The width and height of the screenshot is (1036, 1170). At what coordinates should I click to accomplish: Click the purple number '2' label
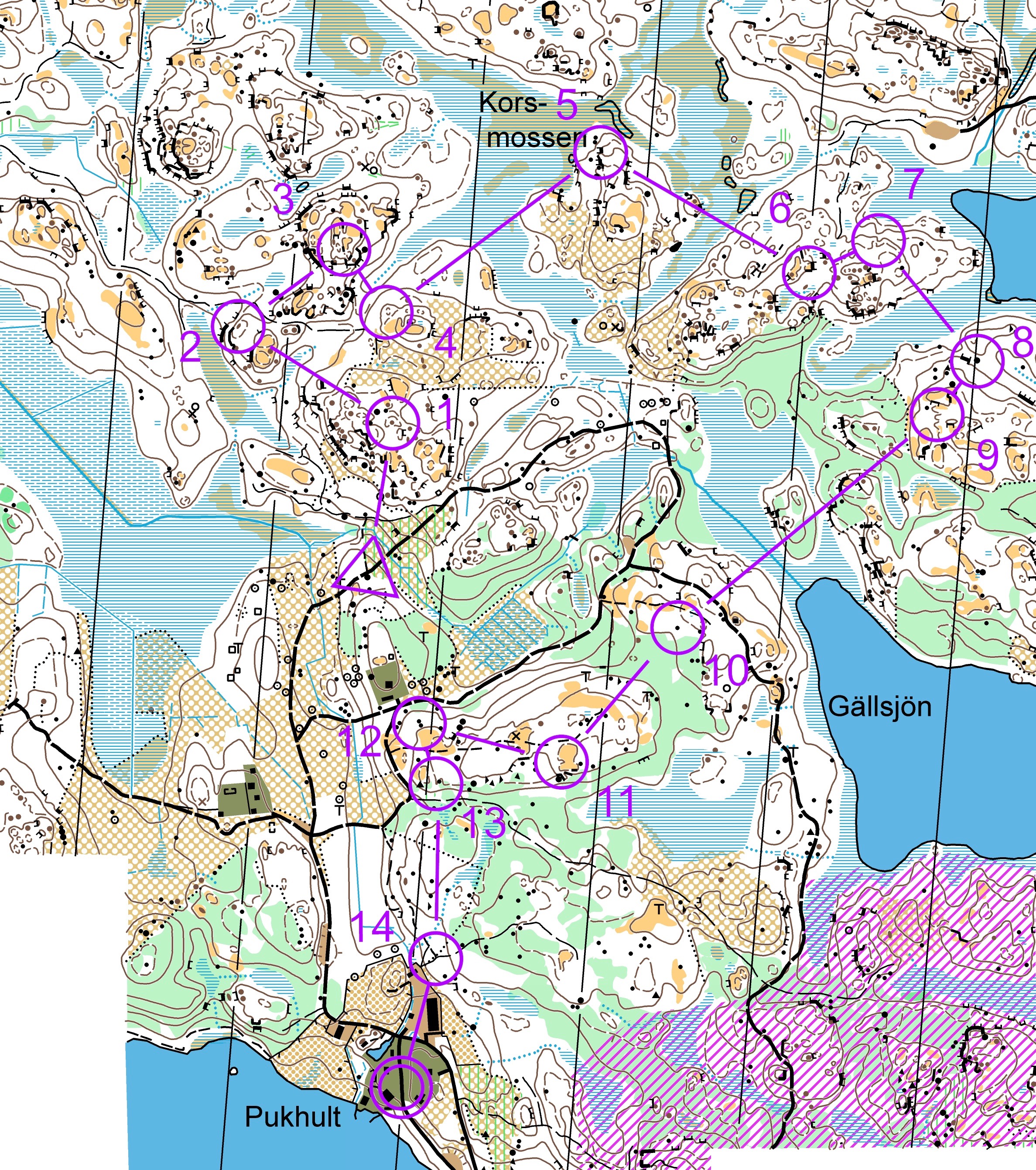click(x=191, y=347)
